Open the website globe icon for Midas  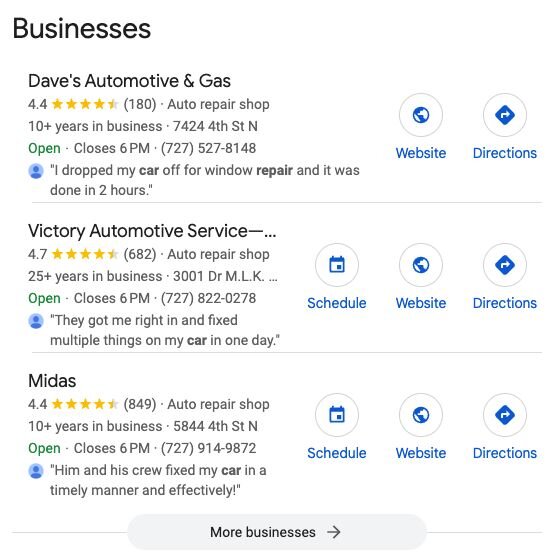click(421, 415)
